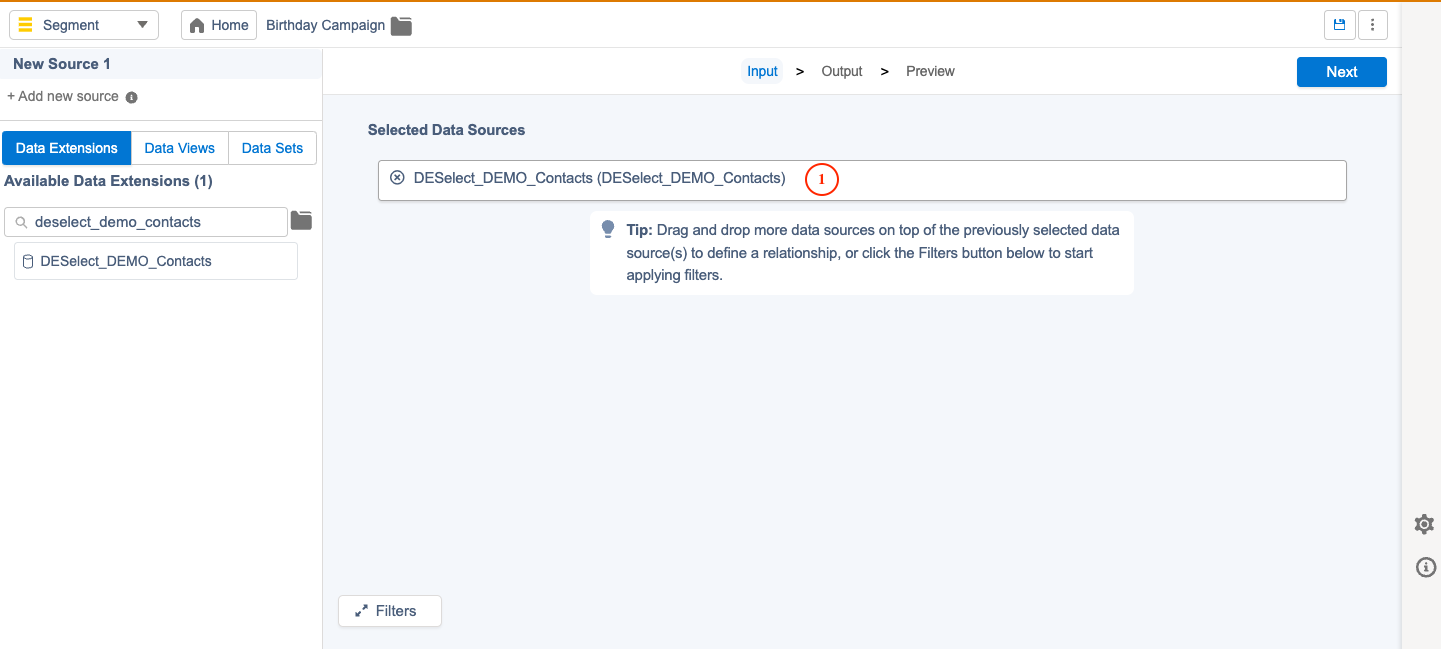Click the lightbulb tip icon
The image size is (1441, 649).
(608, 230)
